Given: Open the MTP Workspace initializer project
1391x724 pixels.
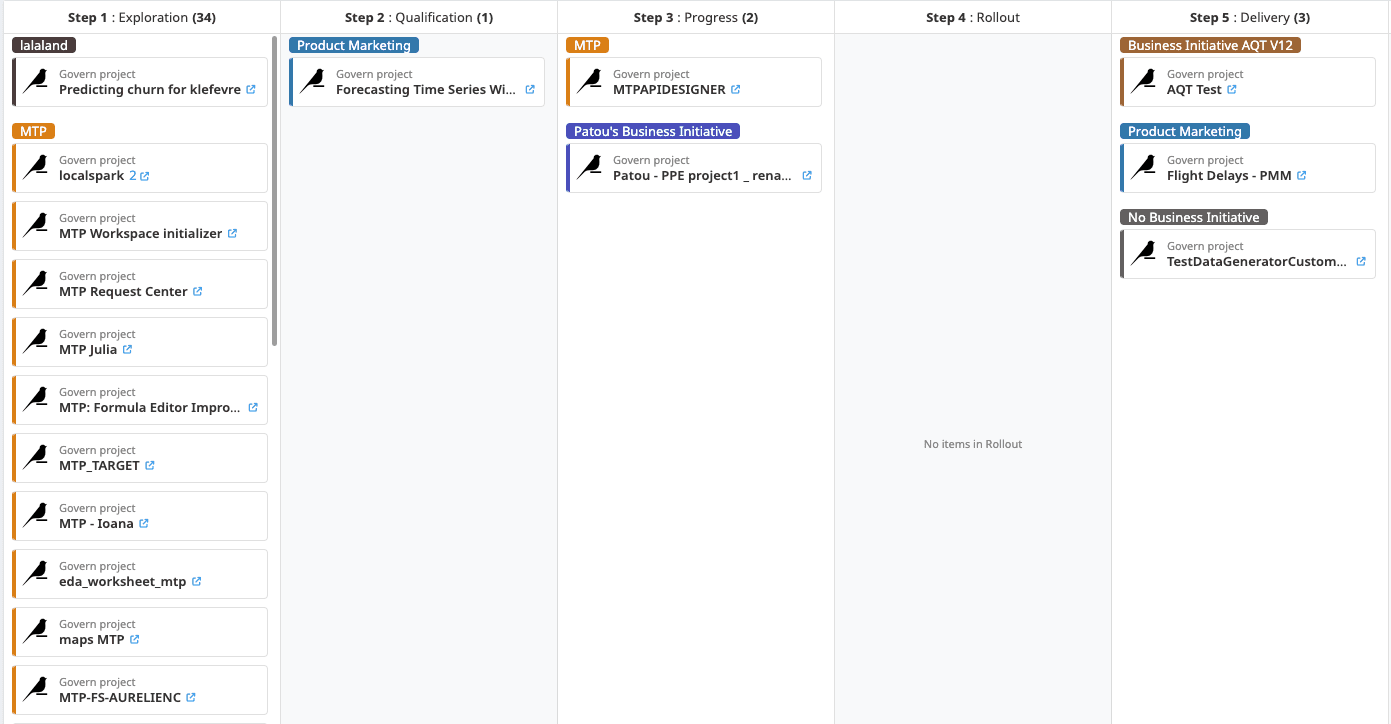Looking at the screenshot, I should point(140,234).
